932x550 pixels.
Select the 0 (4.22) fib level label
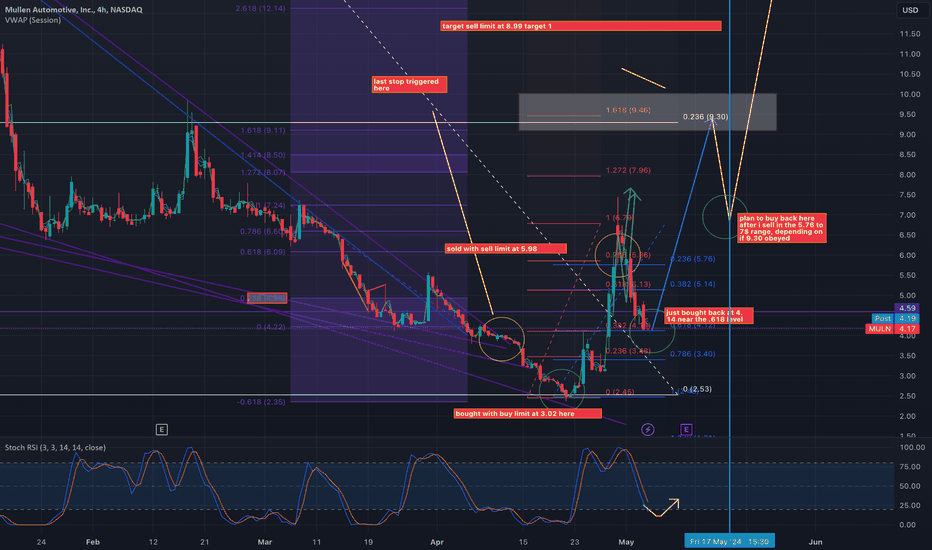(270, 327)
